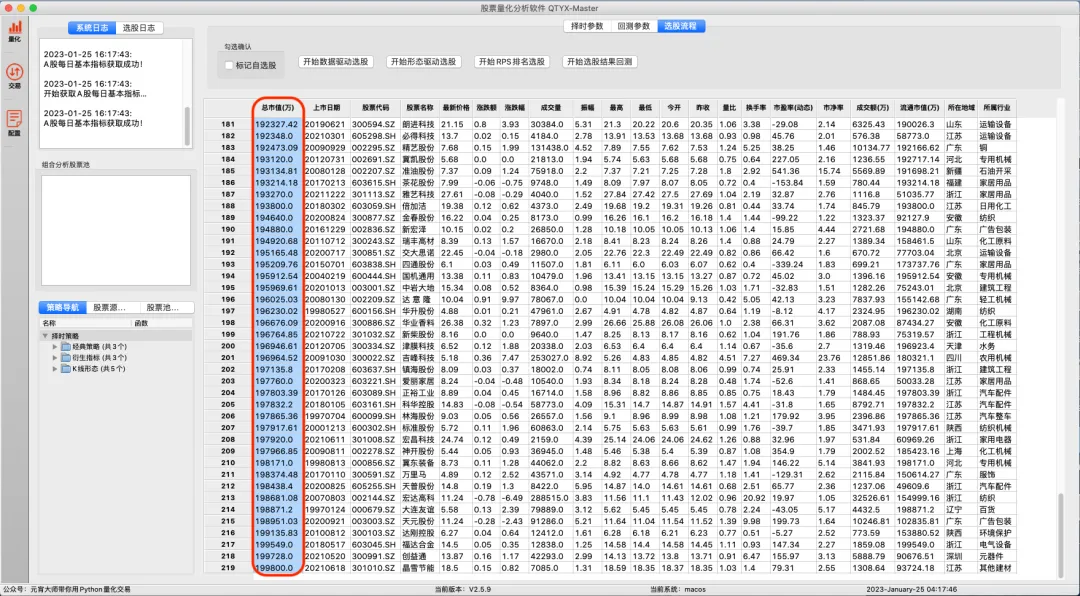
Task: Open the 配置 configuration icon
Action: tap(14, 123)
